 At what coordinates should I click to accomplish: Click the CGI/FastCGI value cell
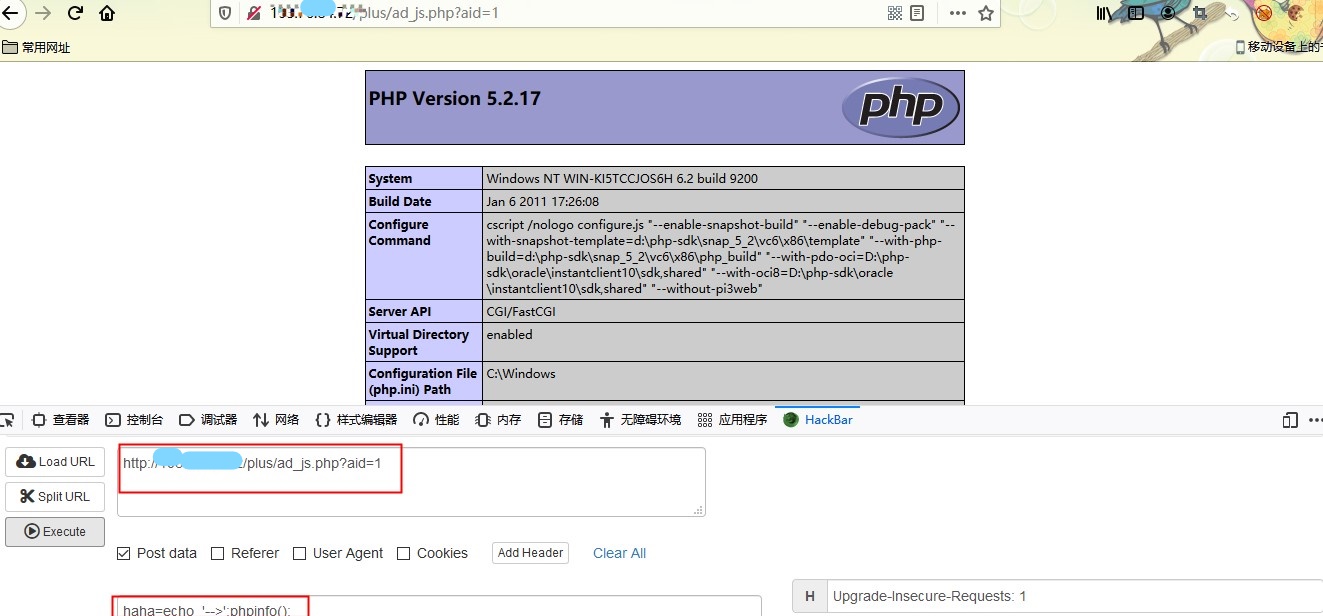click(x=723, y=311)
